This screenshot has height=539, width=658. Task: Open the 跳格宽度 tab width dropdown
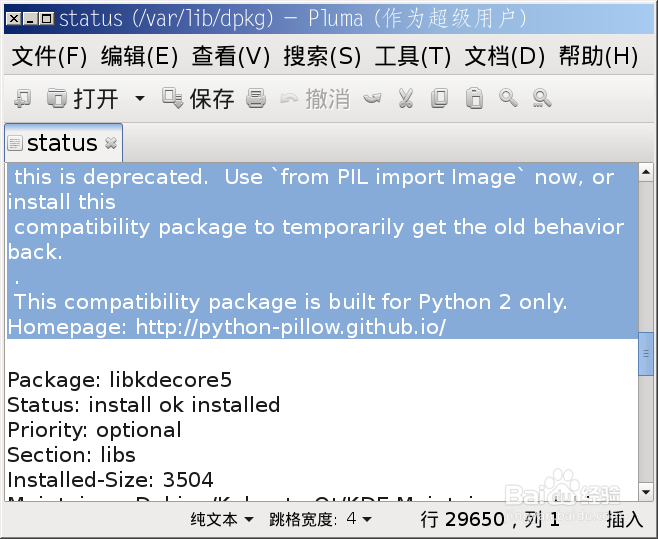pyautogui.click(x=320, y=519)
